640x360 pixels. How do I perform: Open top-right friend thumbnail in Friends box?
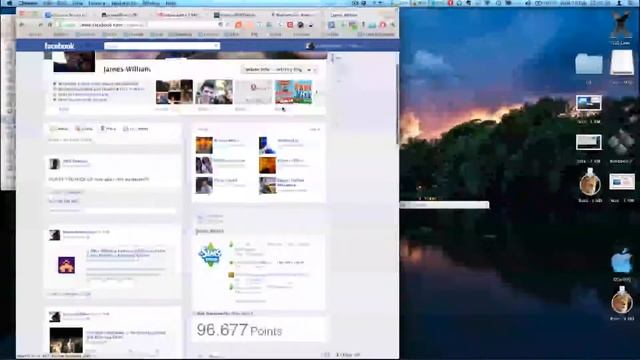[267, 145]
